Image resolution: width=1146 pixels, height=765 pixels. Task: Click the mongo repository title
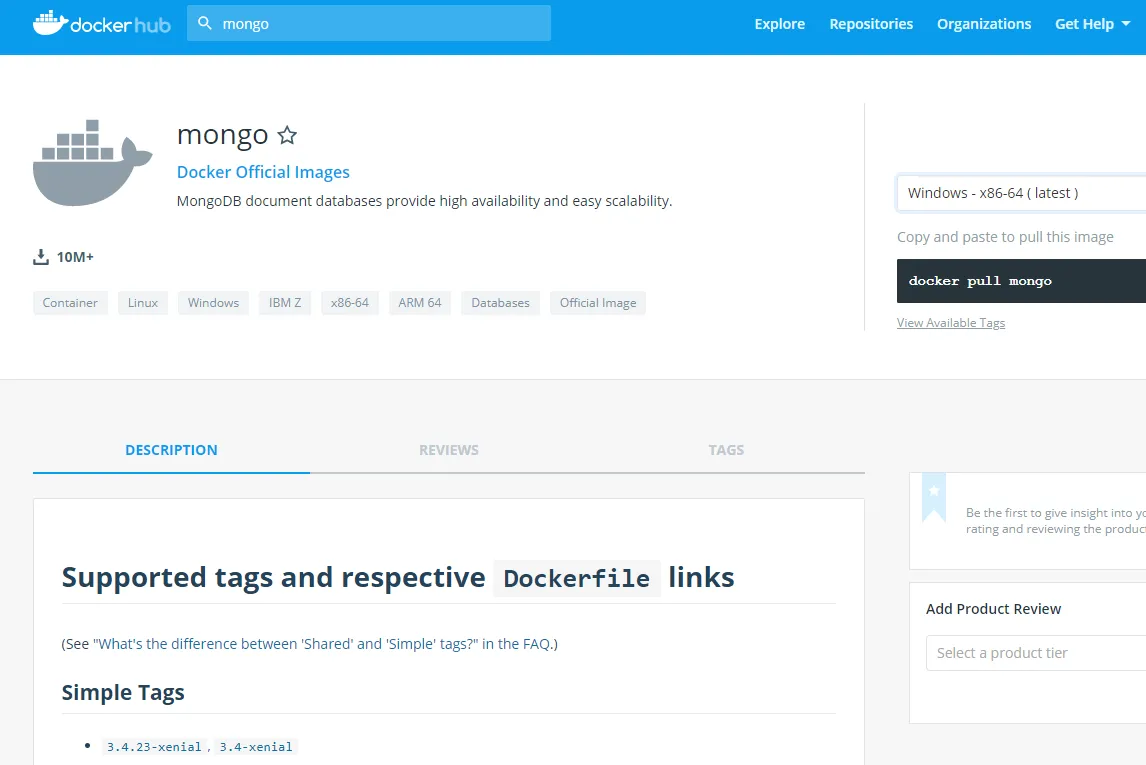point(223,135)
